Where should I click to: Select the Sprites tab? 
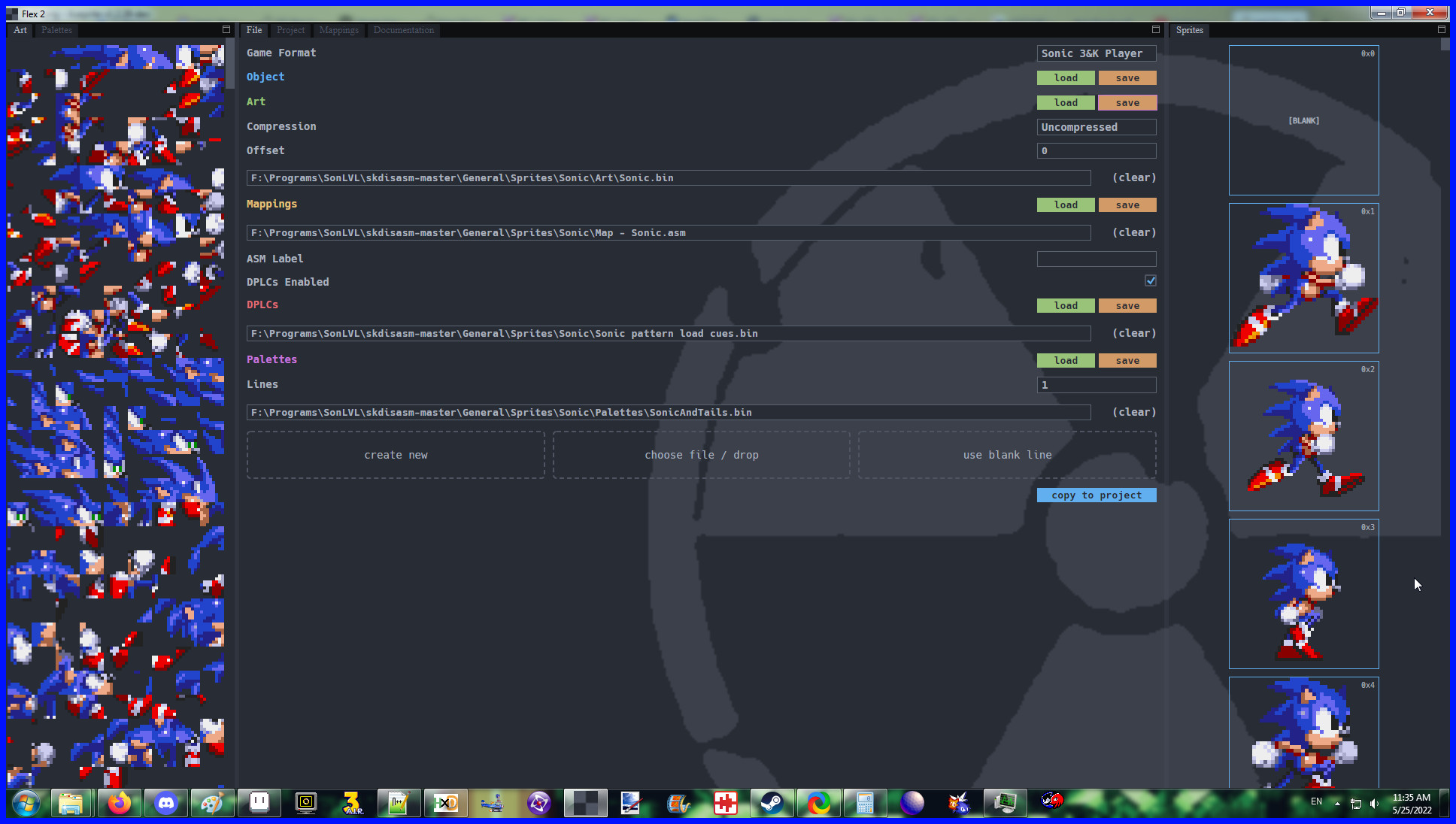coord(1189,30)
